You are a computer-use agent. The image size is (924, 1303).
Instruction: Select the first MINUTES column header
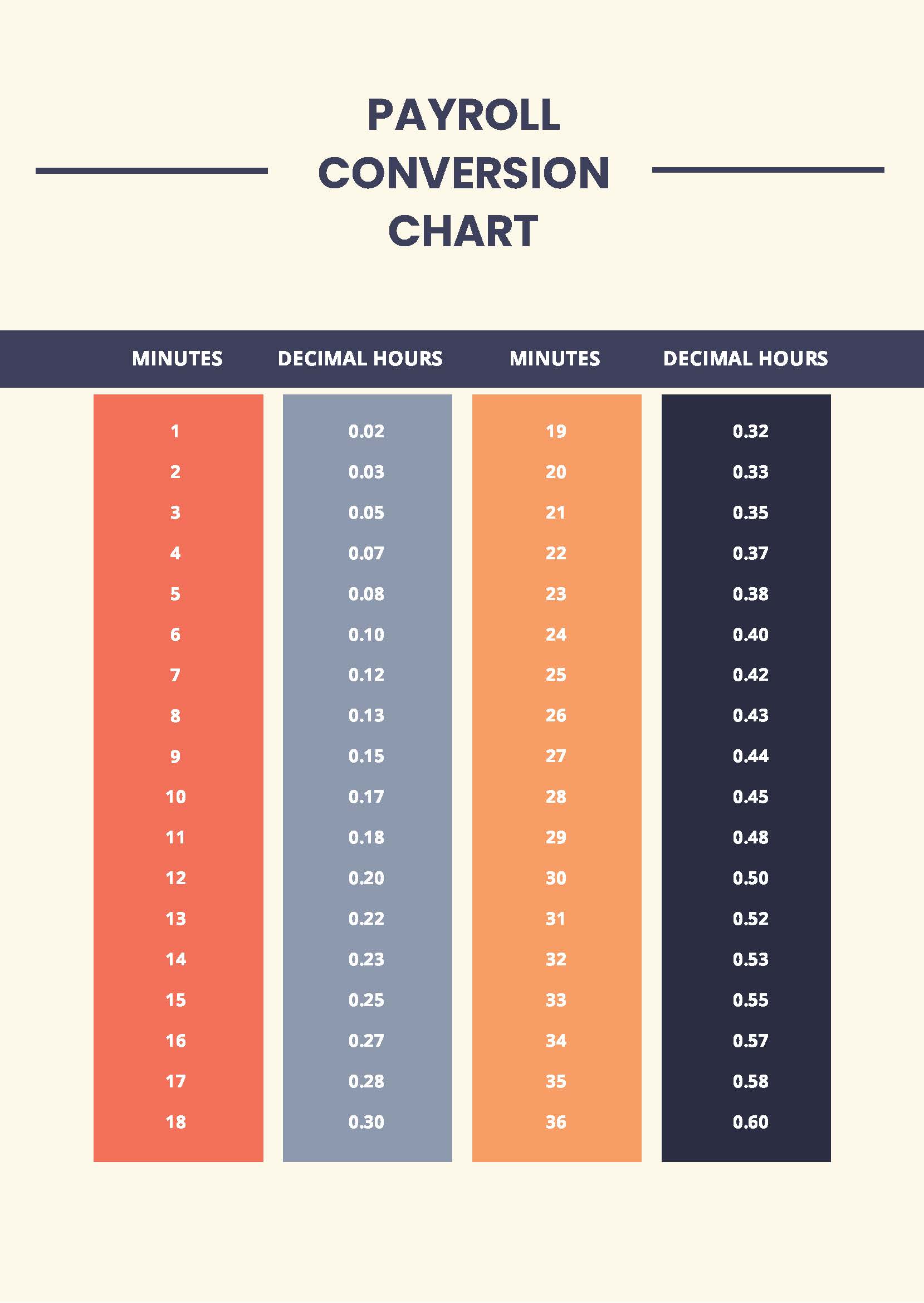pyautogui.click(x=177, y=358)
